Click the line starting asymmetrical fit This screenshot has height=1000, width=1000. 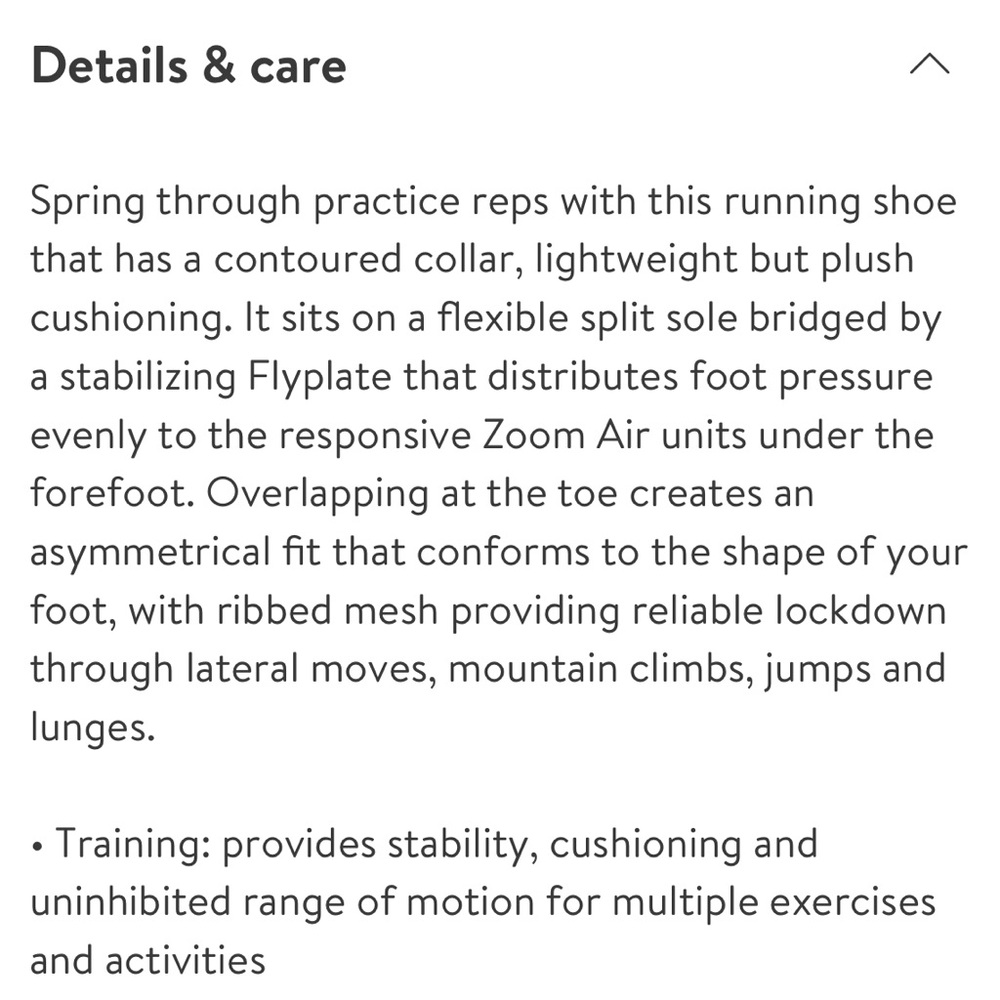pyautogui.click(x=499, y=553)
